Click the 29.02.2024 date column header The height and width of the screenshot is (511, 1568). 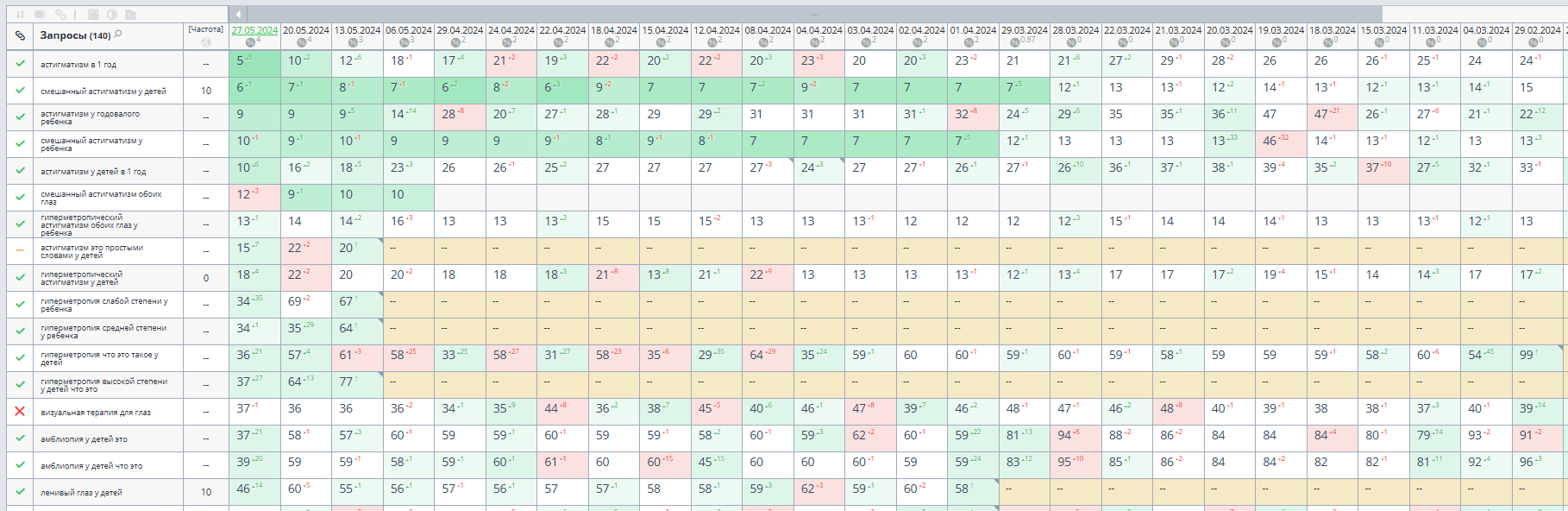click(1538, 30)
